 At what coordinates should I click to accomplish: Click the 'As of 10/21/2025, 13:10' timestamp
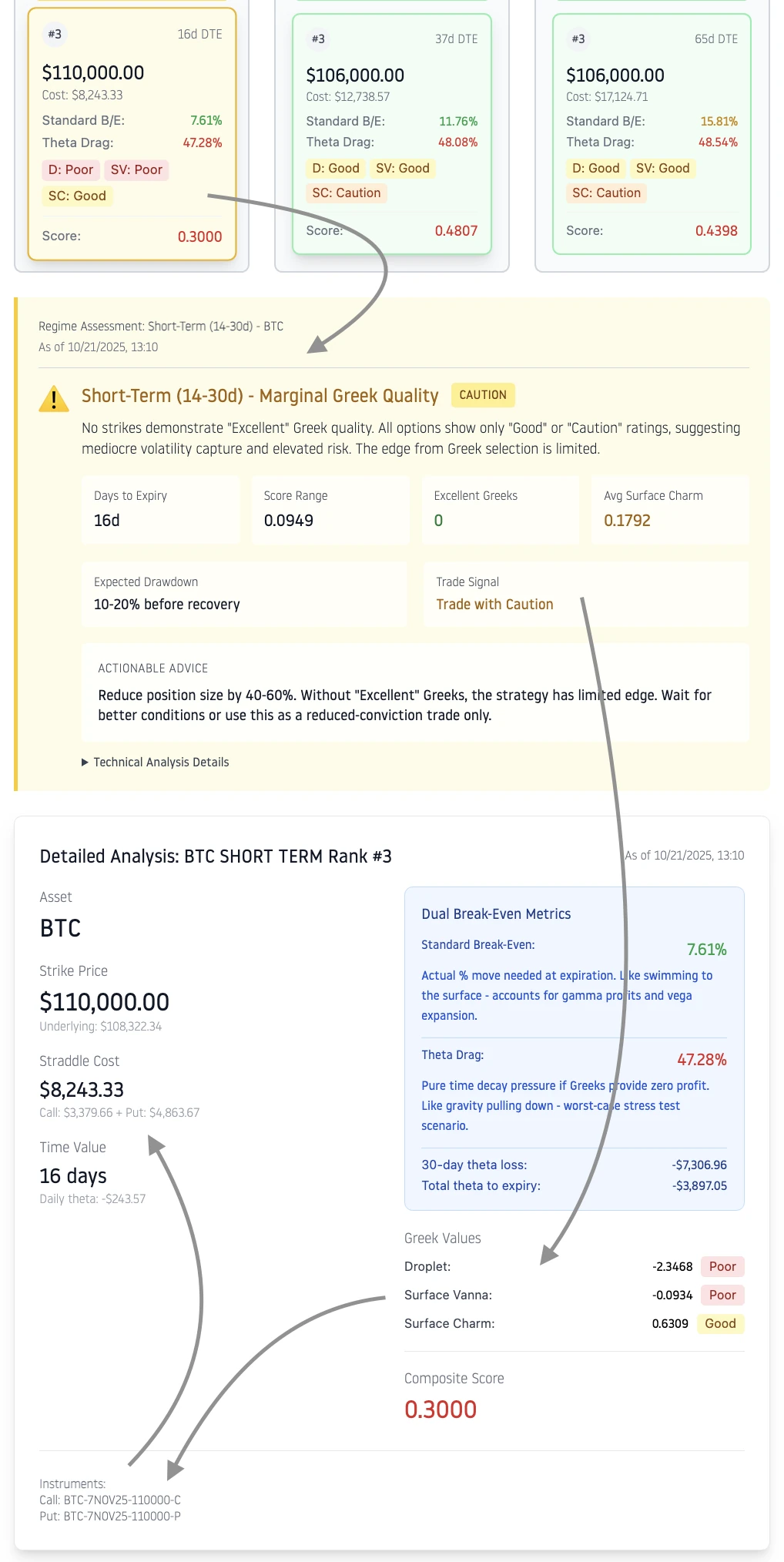click(x=684, y=855)
